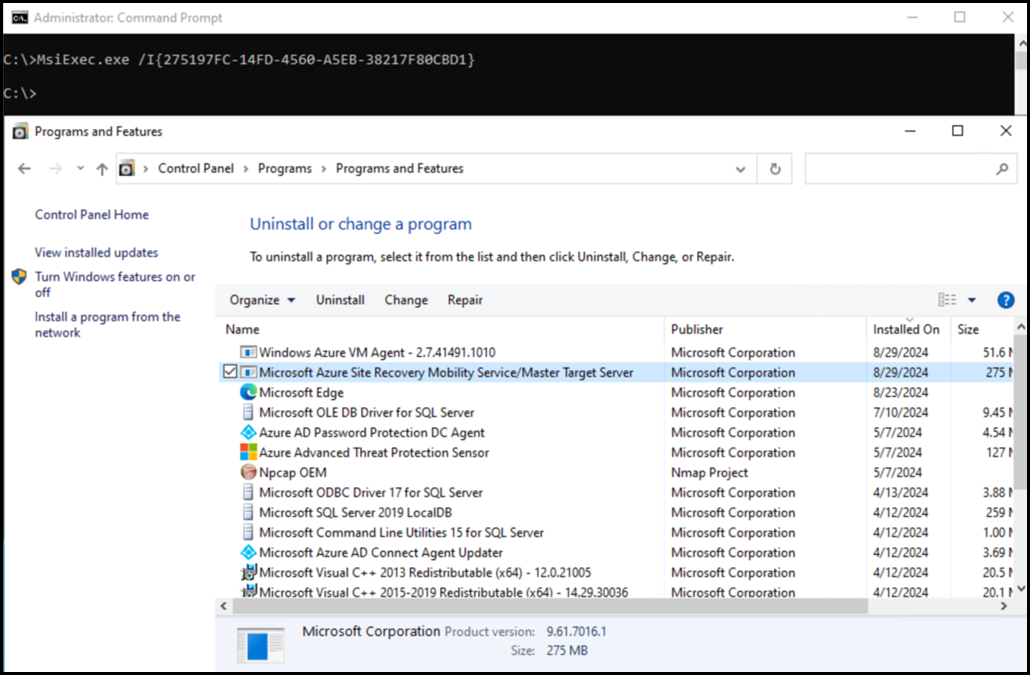1030x675 pixels.
Task: Click the Repair toolbar command
Action: 465,300
